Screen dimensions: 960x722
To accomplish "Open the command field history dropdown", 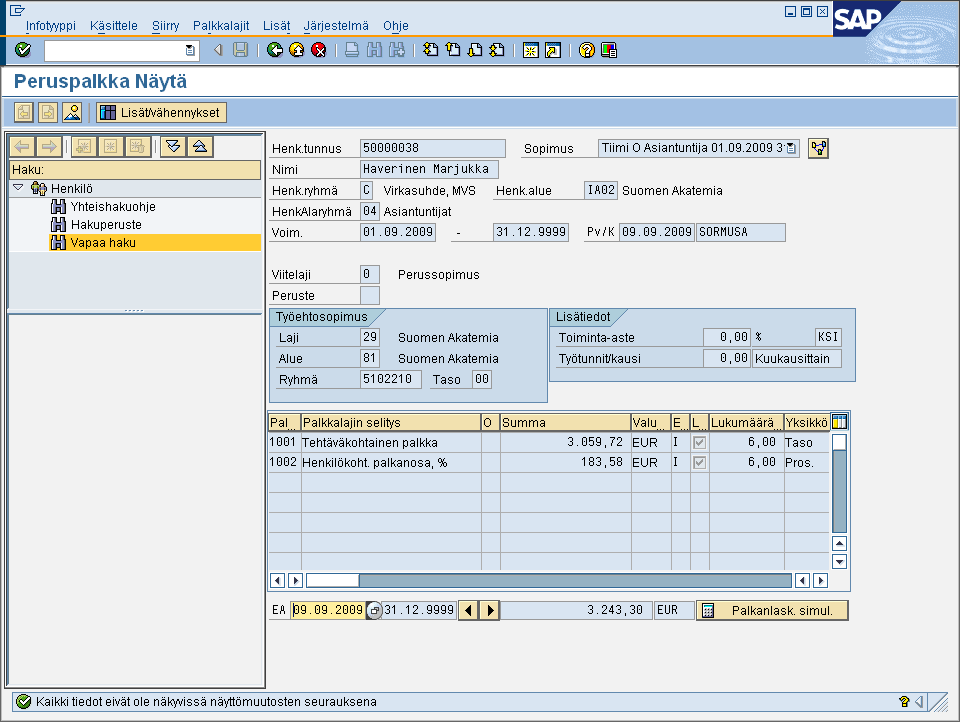I will (x=190, y=50).
